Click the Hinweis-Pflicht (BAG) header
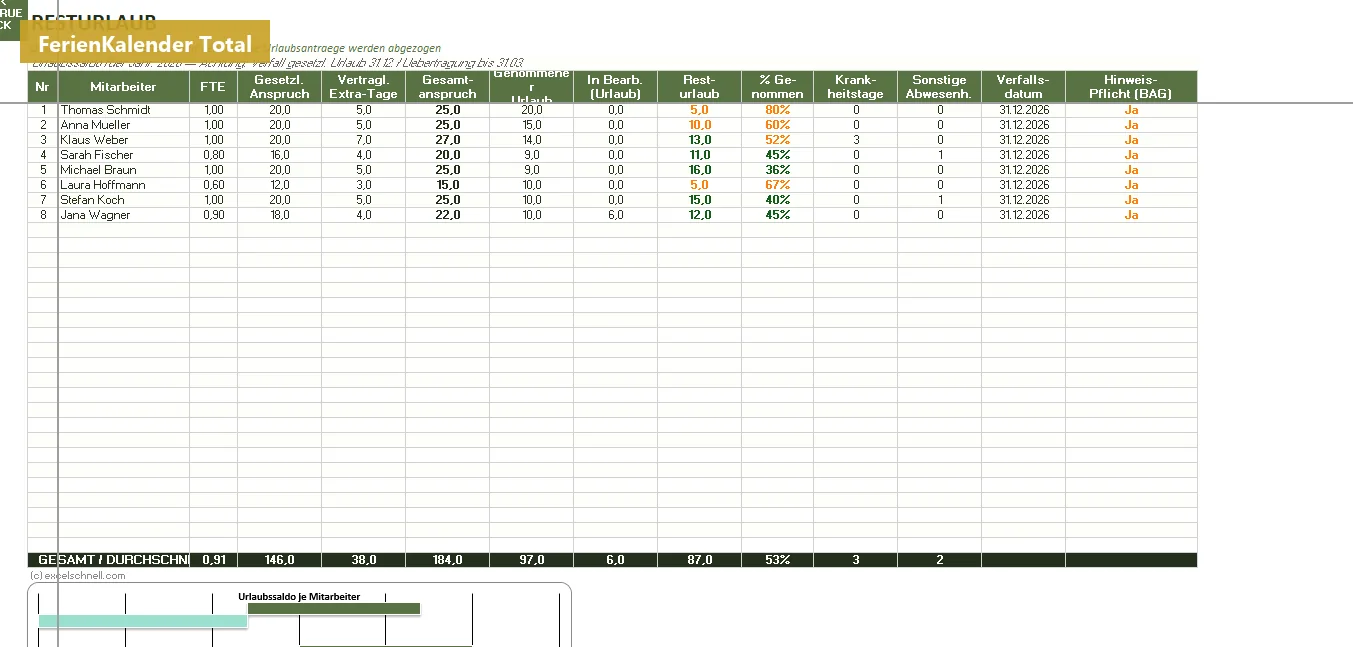Screen dimensions: 1353x647 pos(1131,87)
